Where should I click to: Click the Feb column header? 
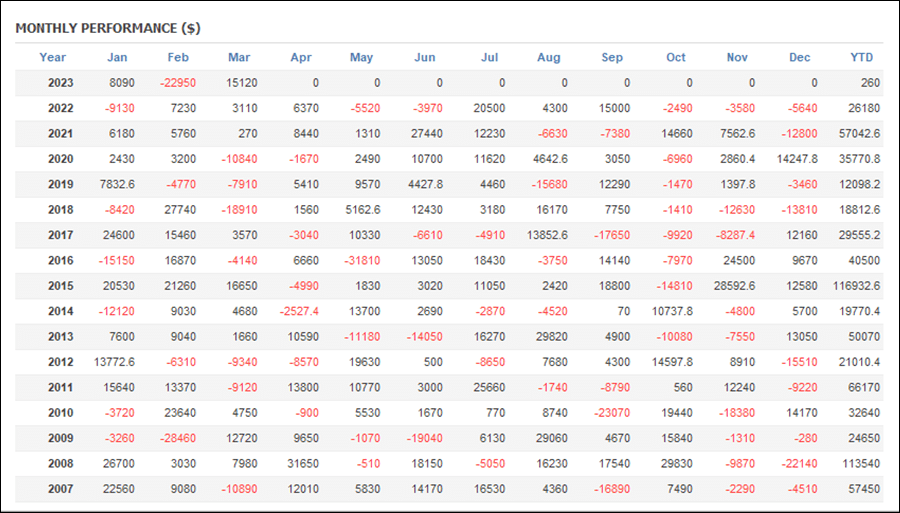coord(178,57)
